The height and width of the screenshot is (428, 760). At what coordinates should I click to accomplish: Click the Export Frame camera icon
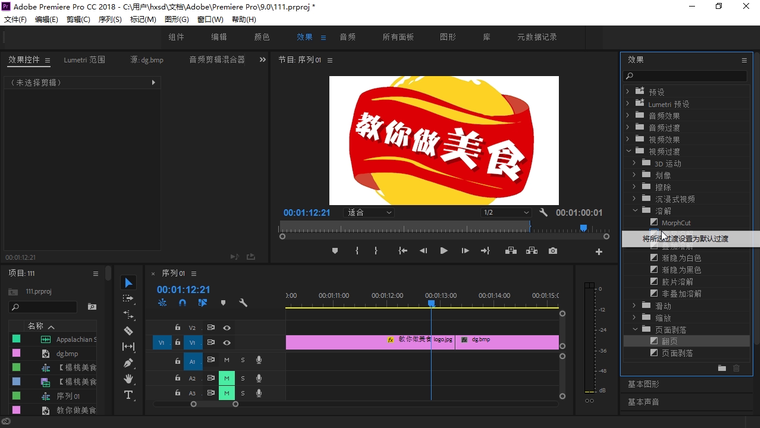[553, 251]
